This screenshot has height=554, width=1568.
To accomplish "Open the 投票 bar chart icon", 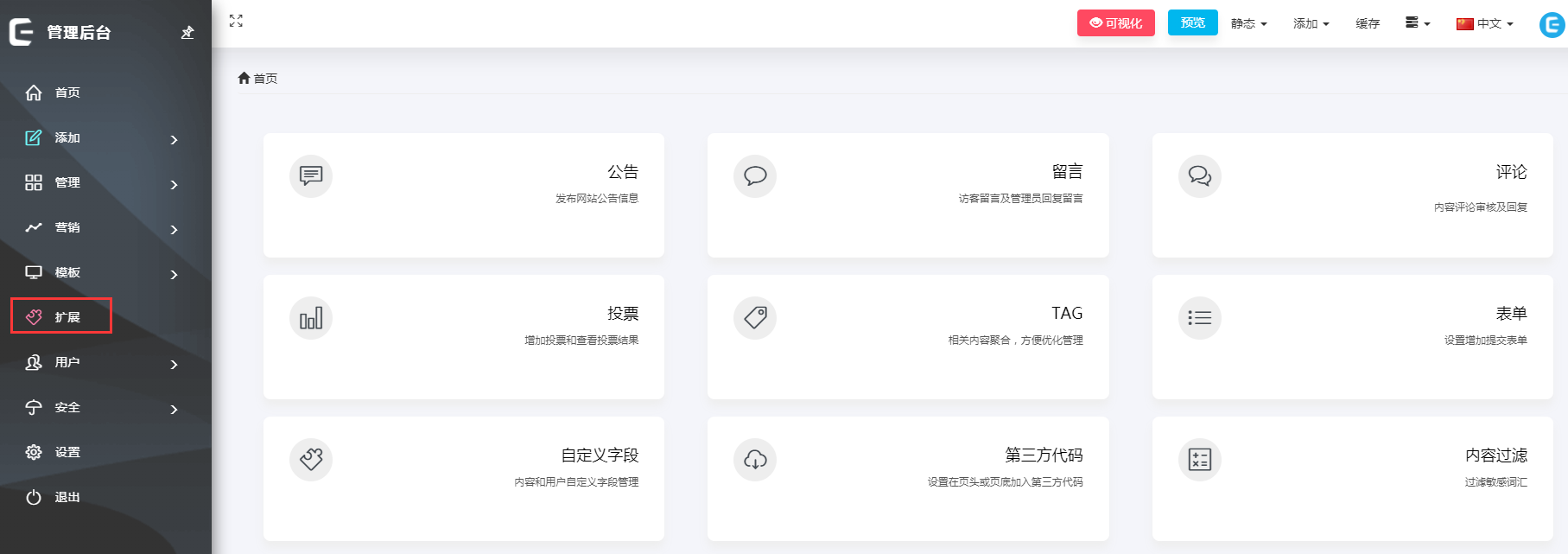I will [311, 318].
